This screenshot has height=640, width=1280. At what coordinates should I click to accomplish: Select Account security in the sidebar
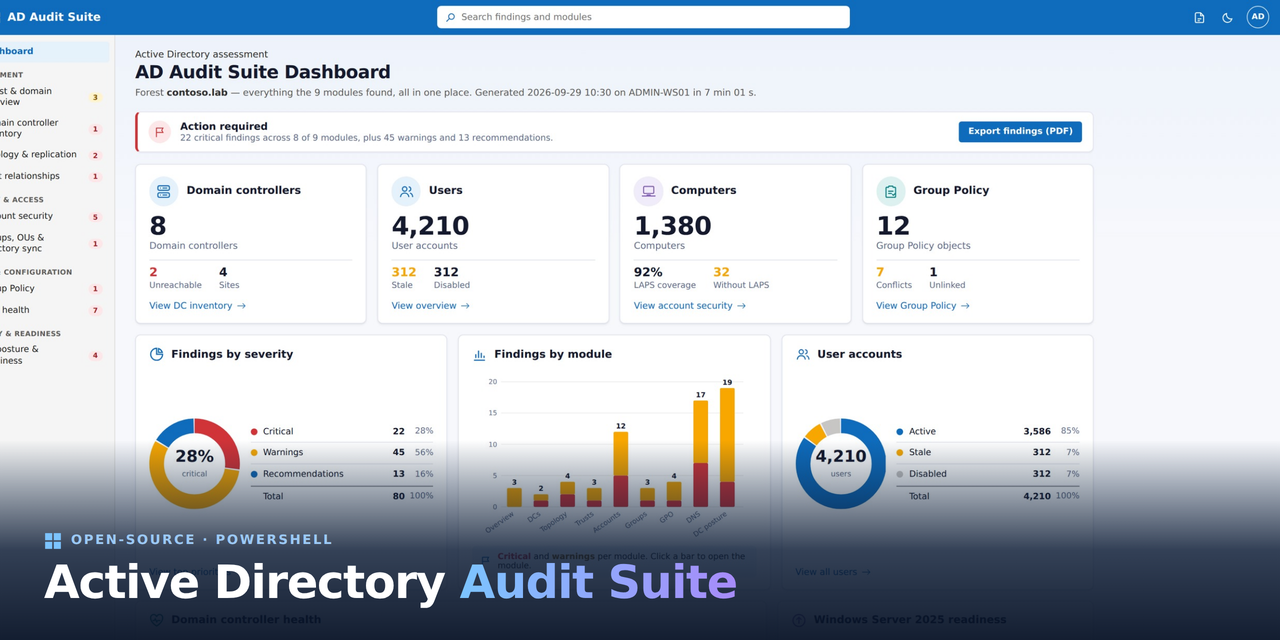[50, 216]
